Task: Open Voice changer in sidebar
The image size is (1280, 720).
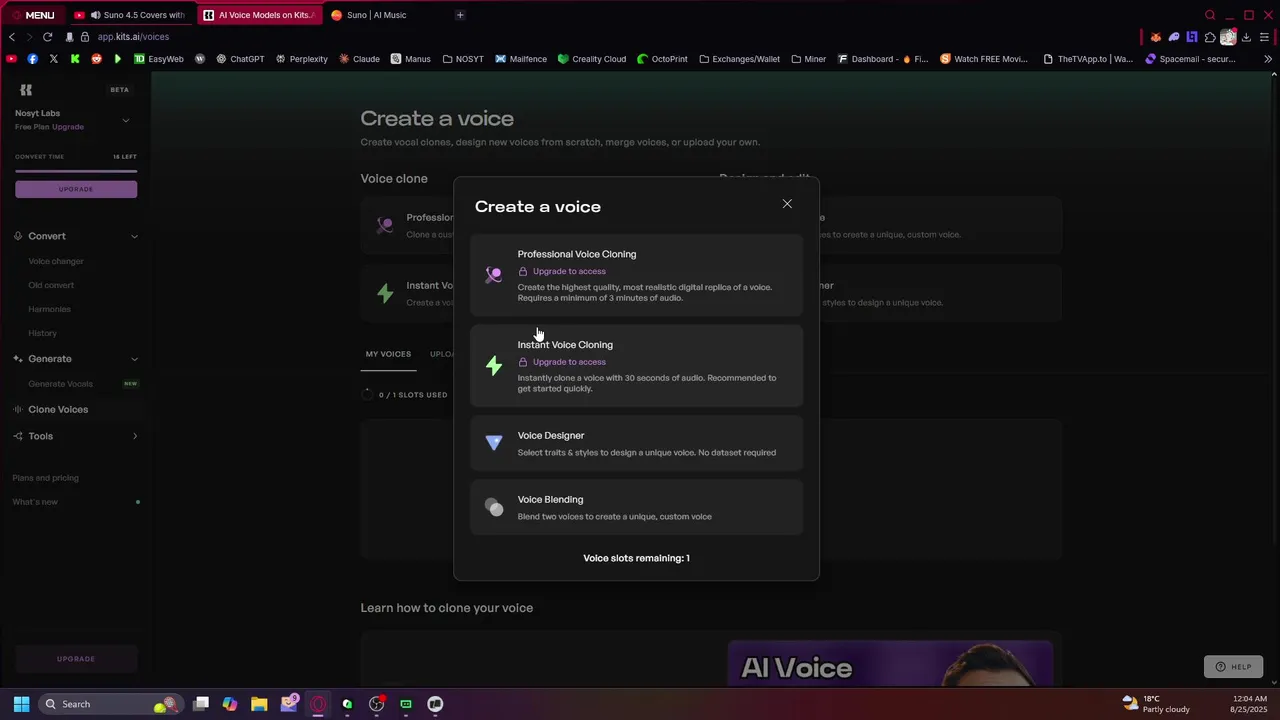Action: tap(56, 261)
